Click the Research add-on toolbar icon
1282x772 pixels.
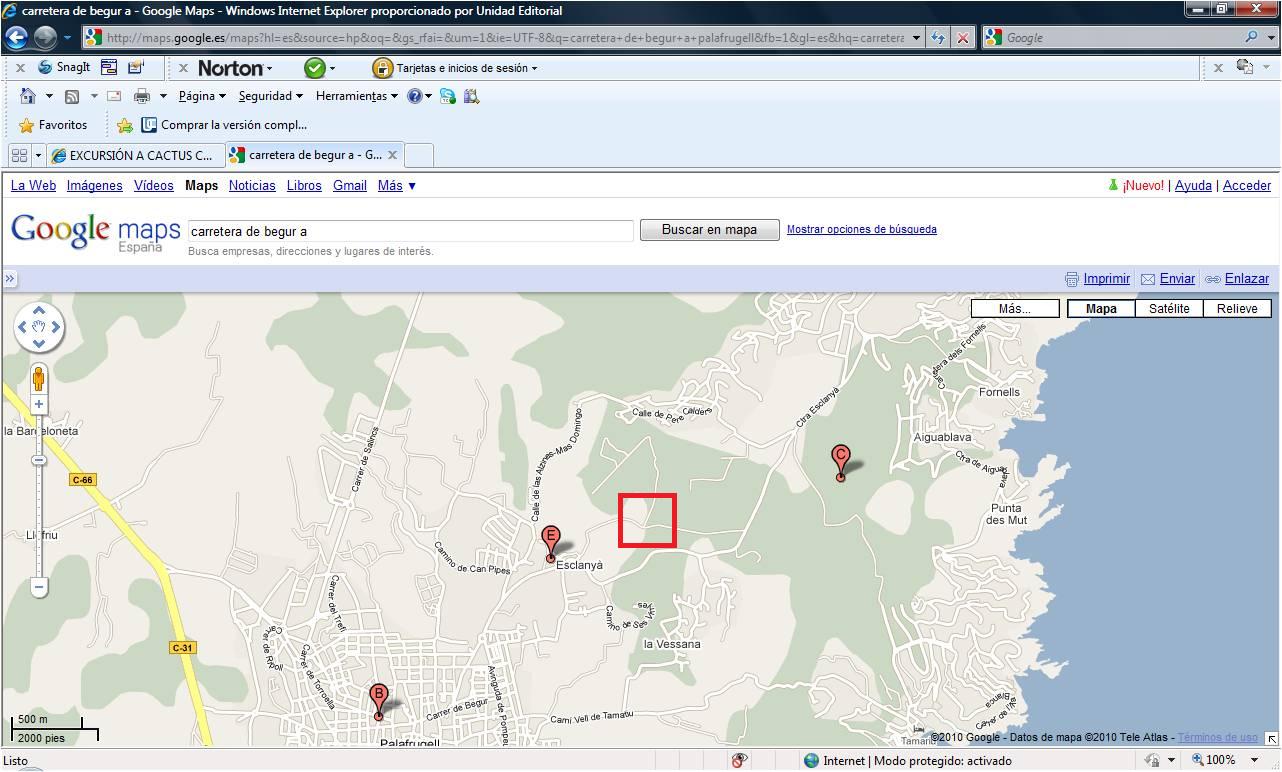tap(471, 96)
